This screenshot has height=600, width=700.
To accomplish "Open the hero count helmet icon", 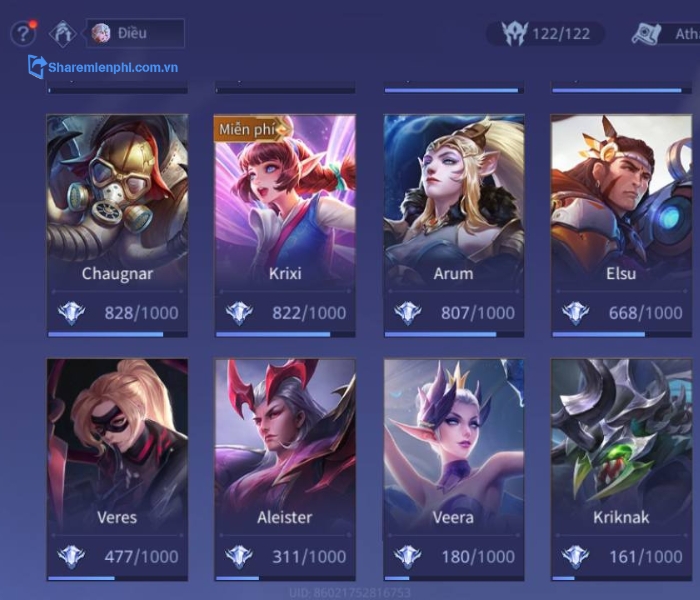I will [x=514, y=33].
